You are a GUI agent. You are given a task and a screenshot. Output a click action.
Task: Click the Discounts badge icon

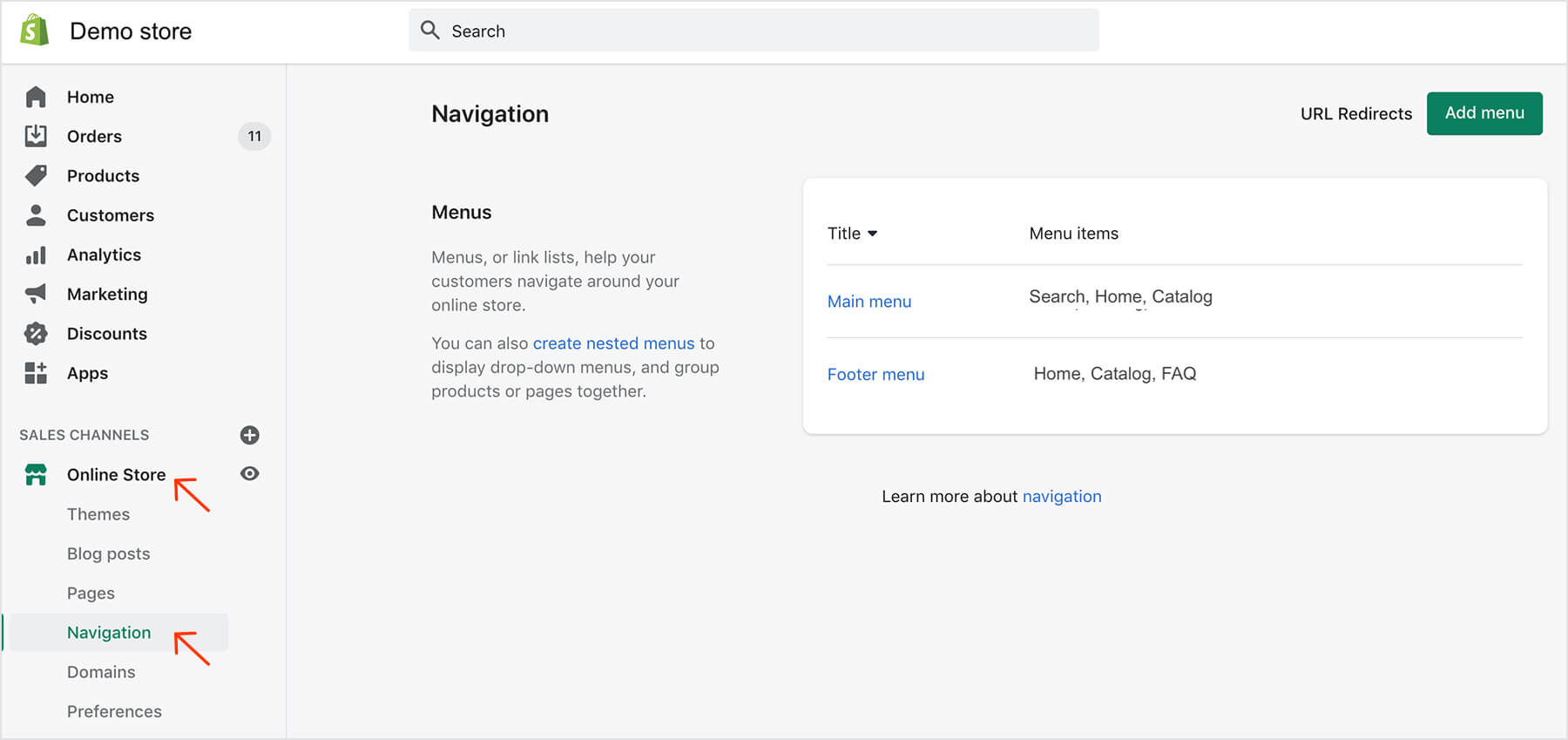pyautogui.click(x=36, y=333)
